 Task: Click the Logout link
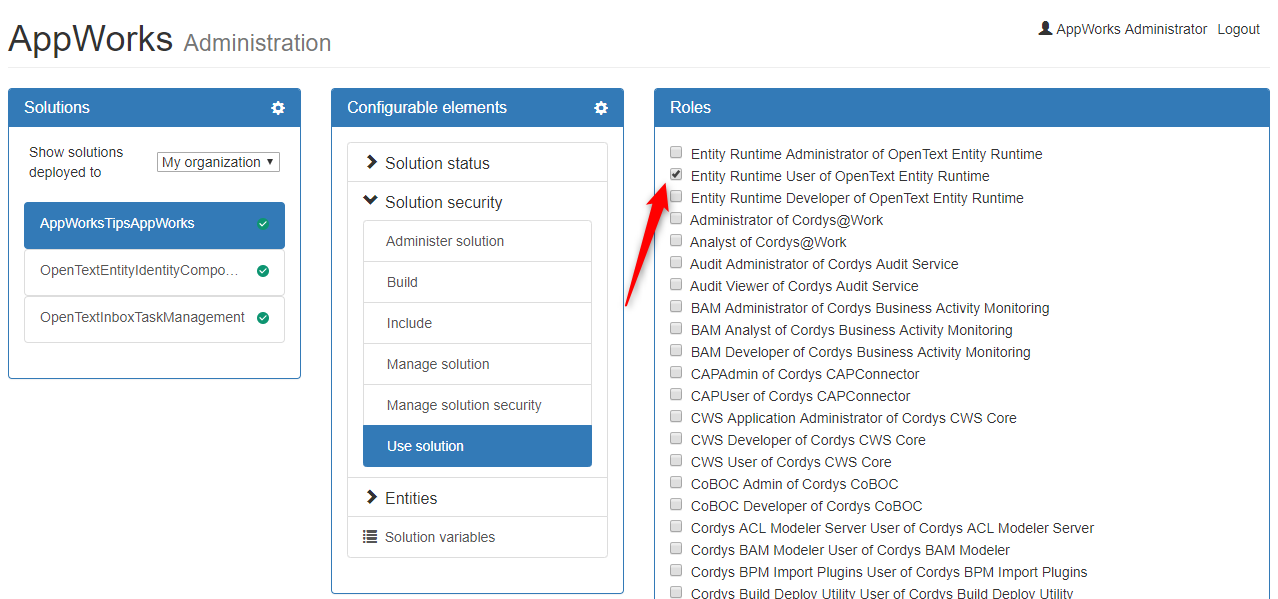[1238, 29]
